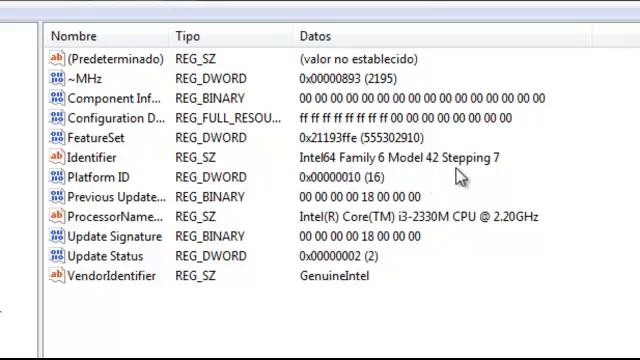The height and width of the screenshot is (360, 640).
Task: Select the ProcessorName... value name
Action: click(x=115, y=217)
